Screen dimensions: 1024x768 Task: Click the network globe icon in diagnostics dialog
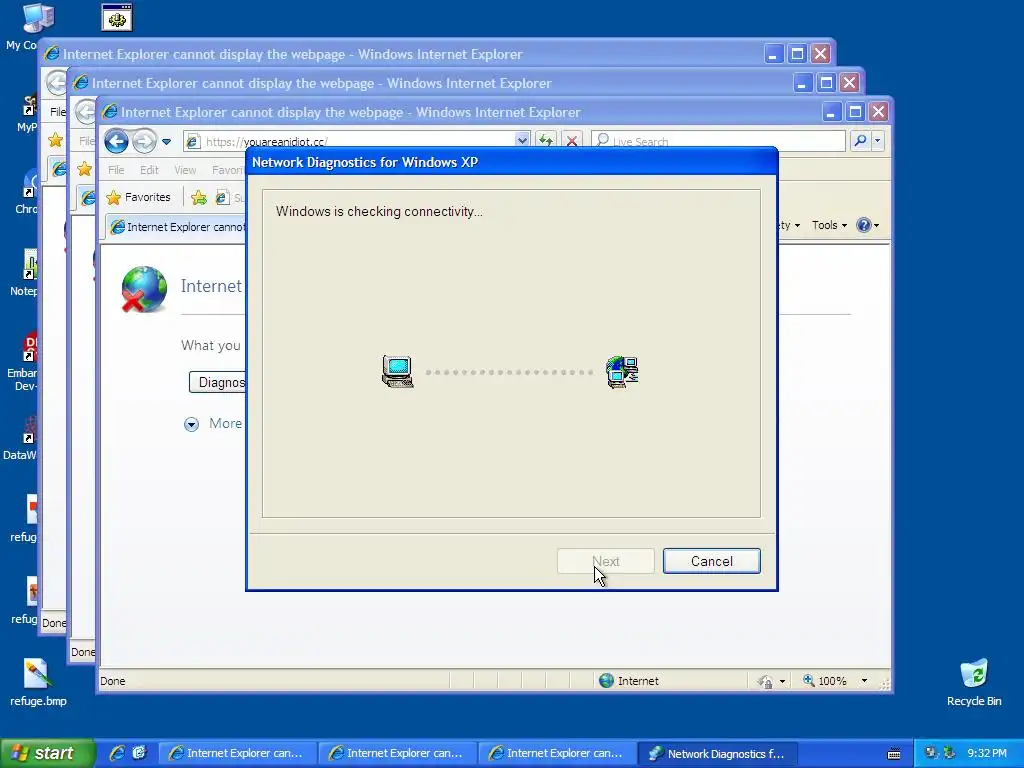coord(622,372)
